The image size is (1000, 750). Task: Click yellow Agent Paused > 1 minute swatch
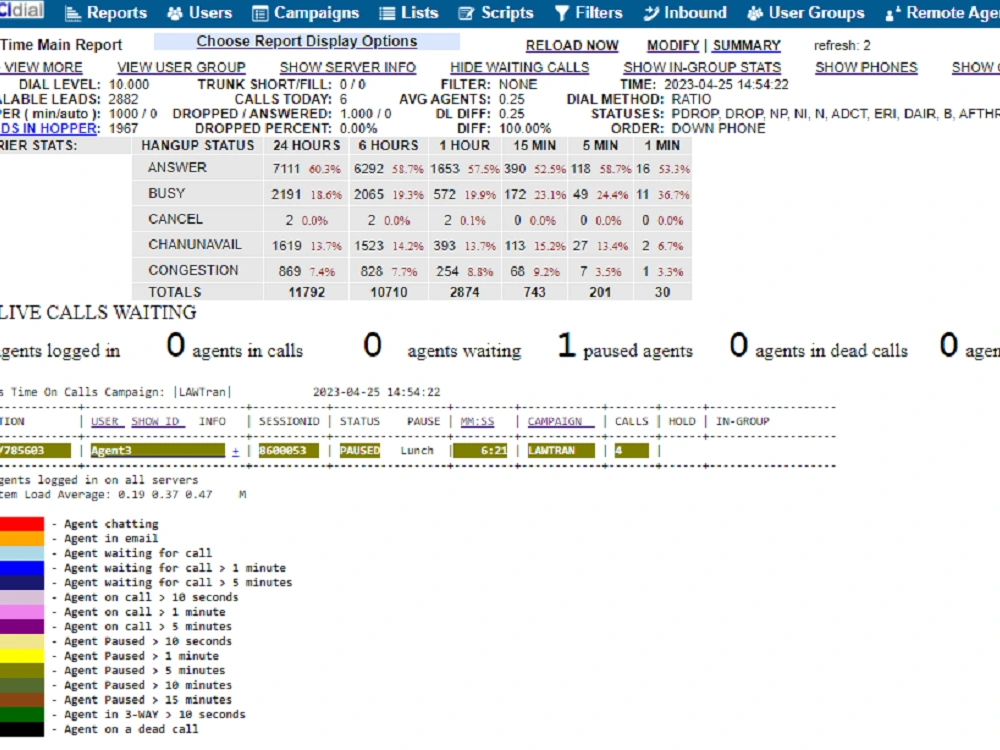(22, 656)
